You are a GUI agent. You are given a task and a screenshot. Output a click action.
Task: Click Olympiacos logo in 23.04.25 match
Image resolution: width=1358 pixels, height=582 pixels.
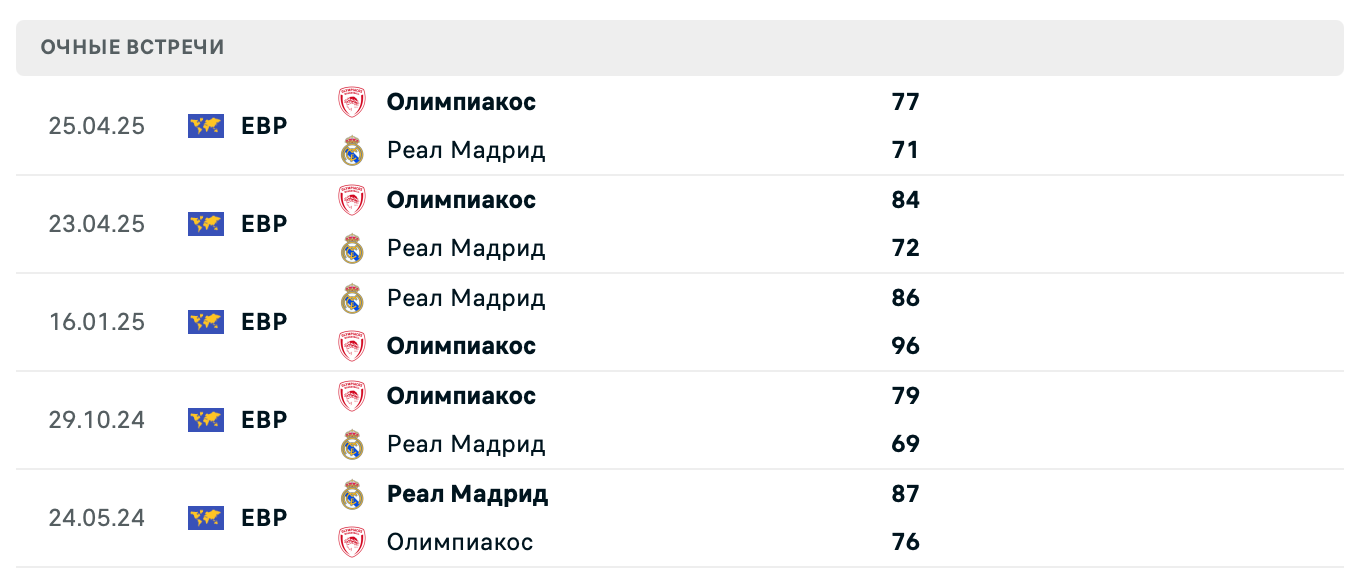[x=352, y=200]
